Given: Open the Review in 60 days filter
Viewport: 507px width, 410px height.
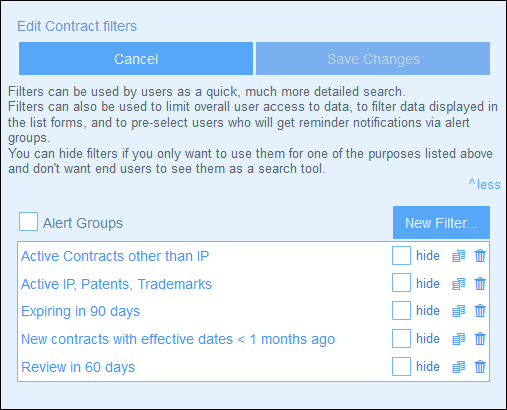Looking at the screenshot, I should [x=78, y=367].
